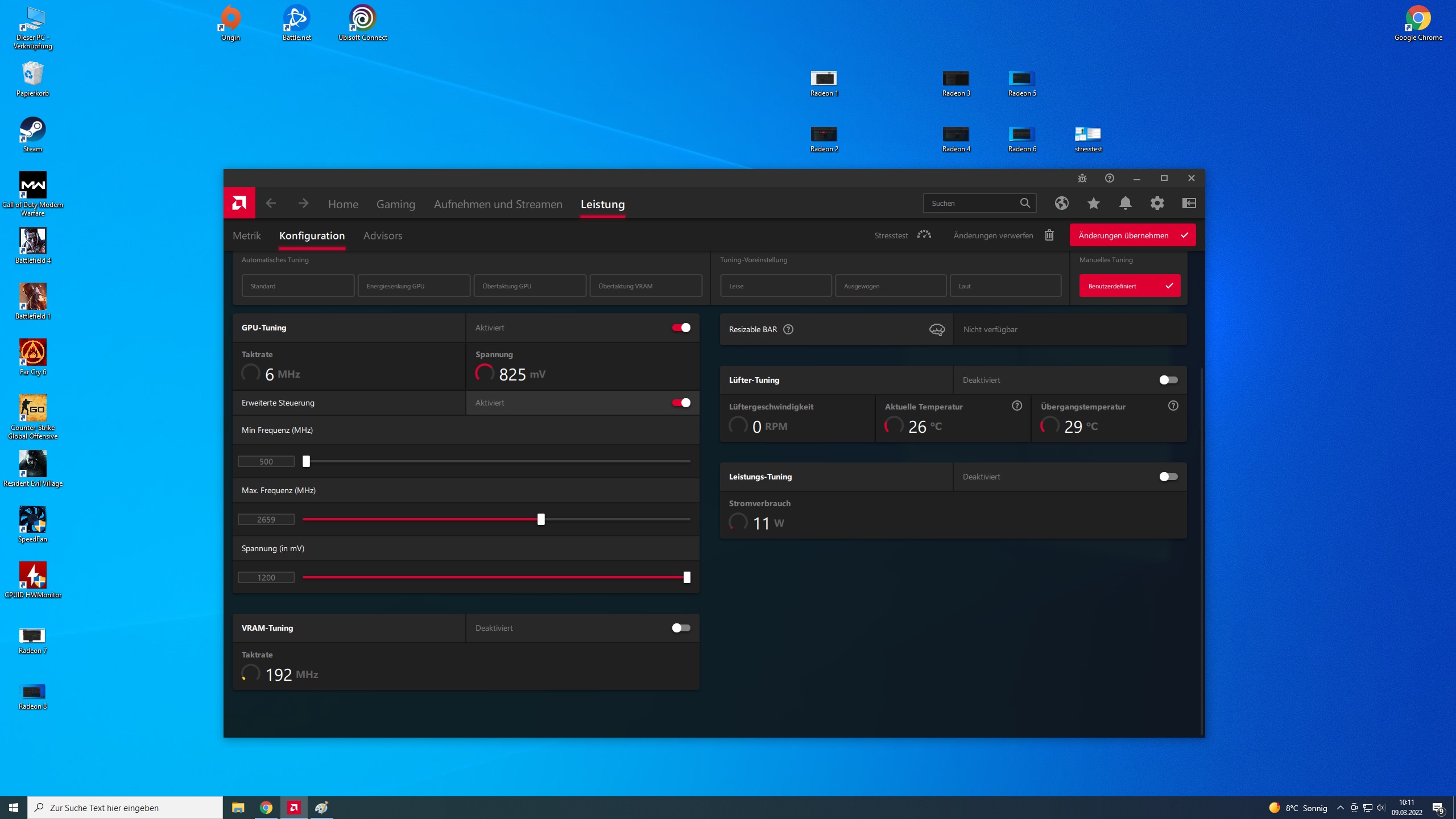
Task: Enable the VRAM-Tuning toggle
Action: pyautogui.click(x=681, y=628)
